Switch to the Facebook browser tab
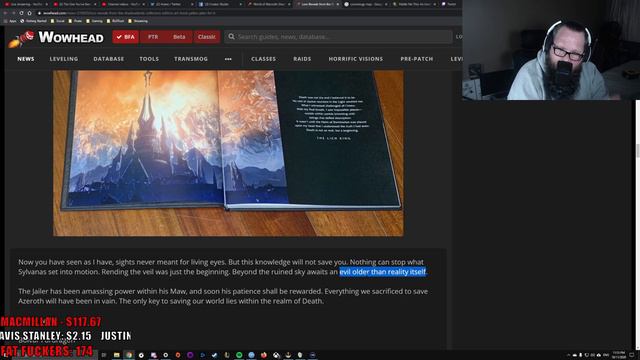The height and width of the screenshot is (360, 640). point(220,4)
